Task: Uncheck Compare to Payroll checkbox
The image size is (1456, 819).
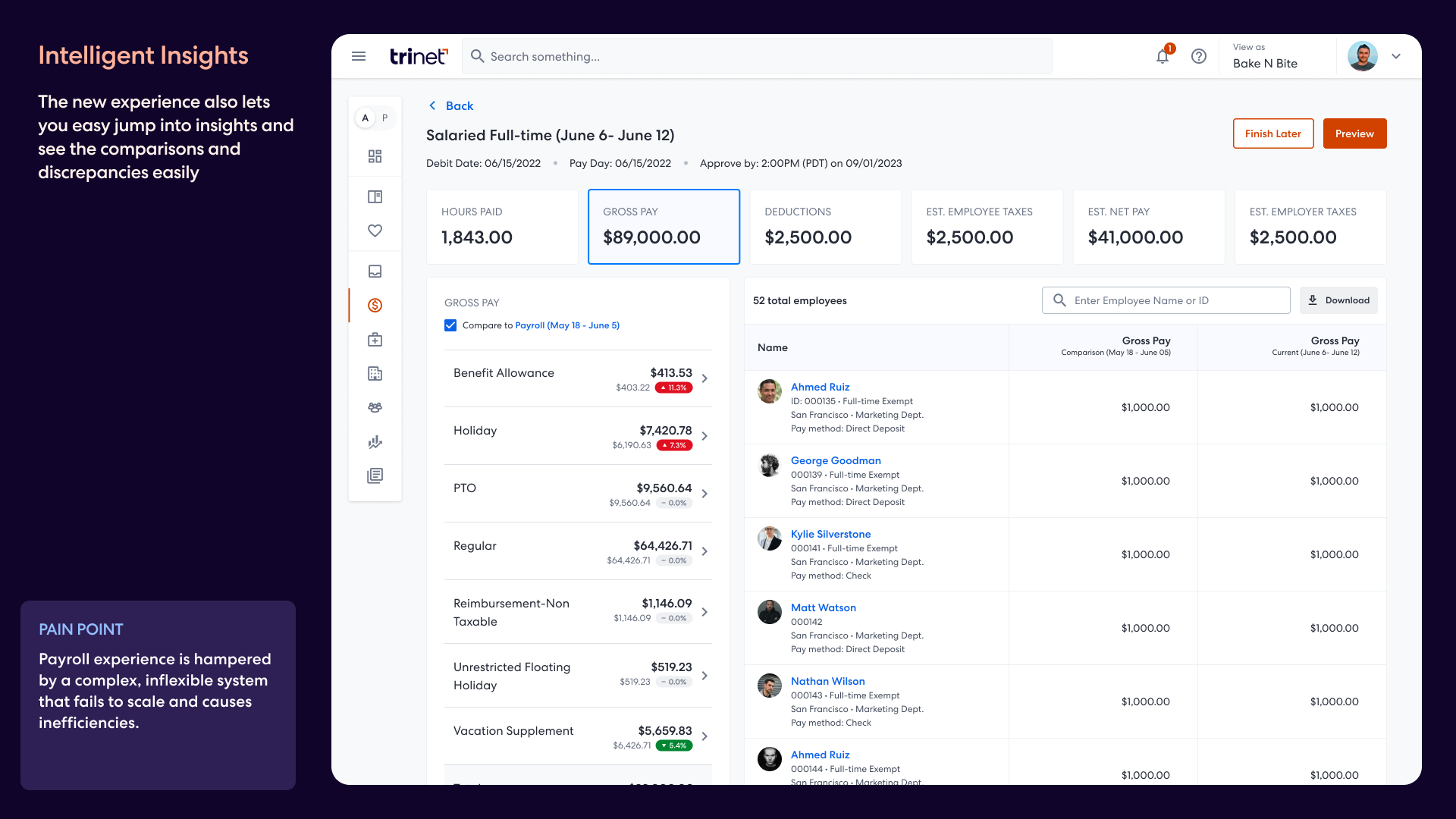Action: (450, 325)
